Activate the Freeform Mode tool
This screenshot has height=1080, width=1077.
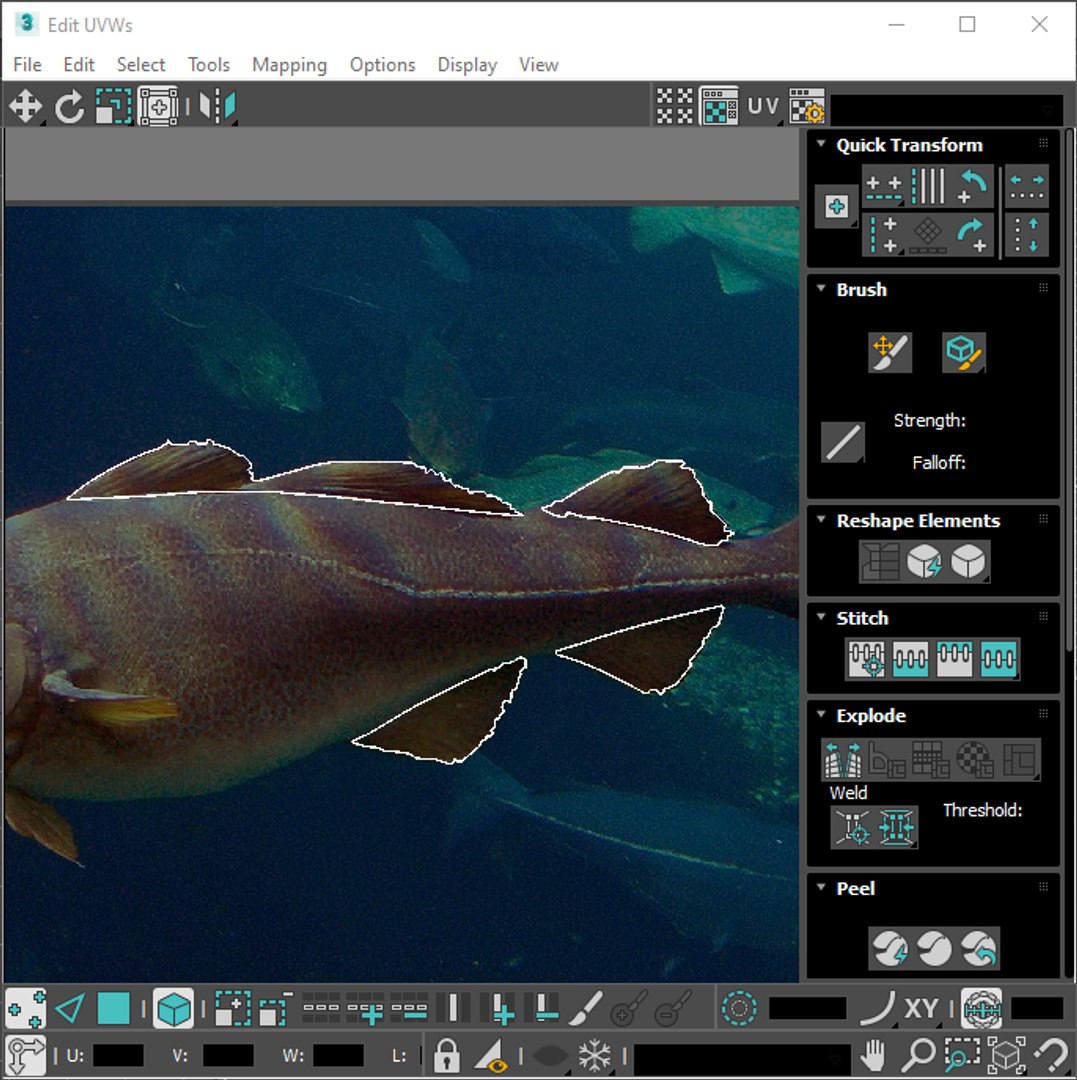pyautogui.click(x=158, y=107)
